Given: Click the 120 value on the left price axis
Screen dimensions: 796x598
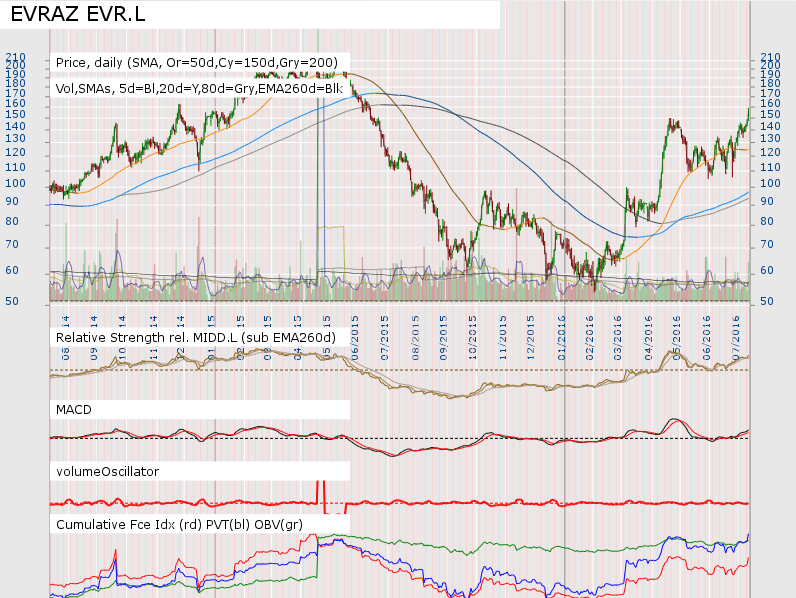Looking at the screenshot, I should point(15,152).
